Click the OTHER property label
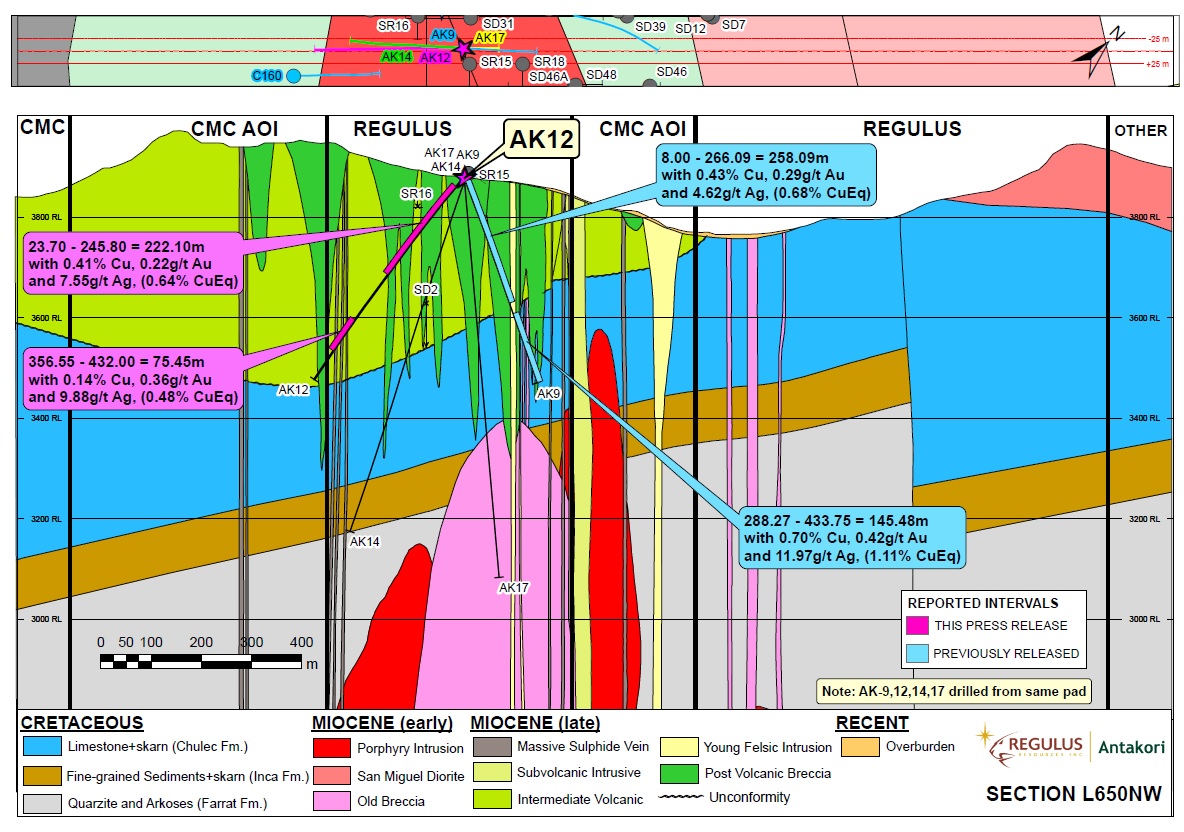Viewport: 1184px width, 832px height. point(1141,131)
